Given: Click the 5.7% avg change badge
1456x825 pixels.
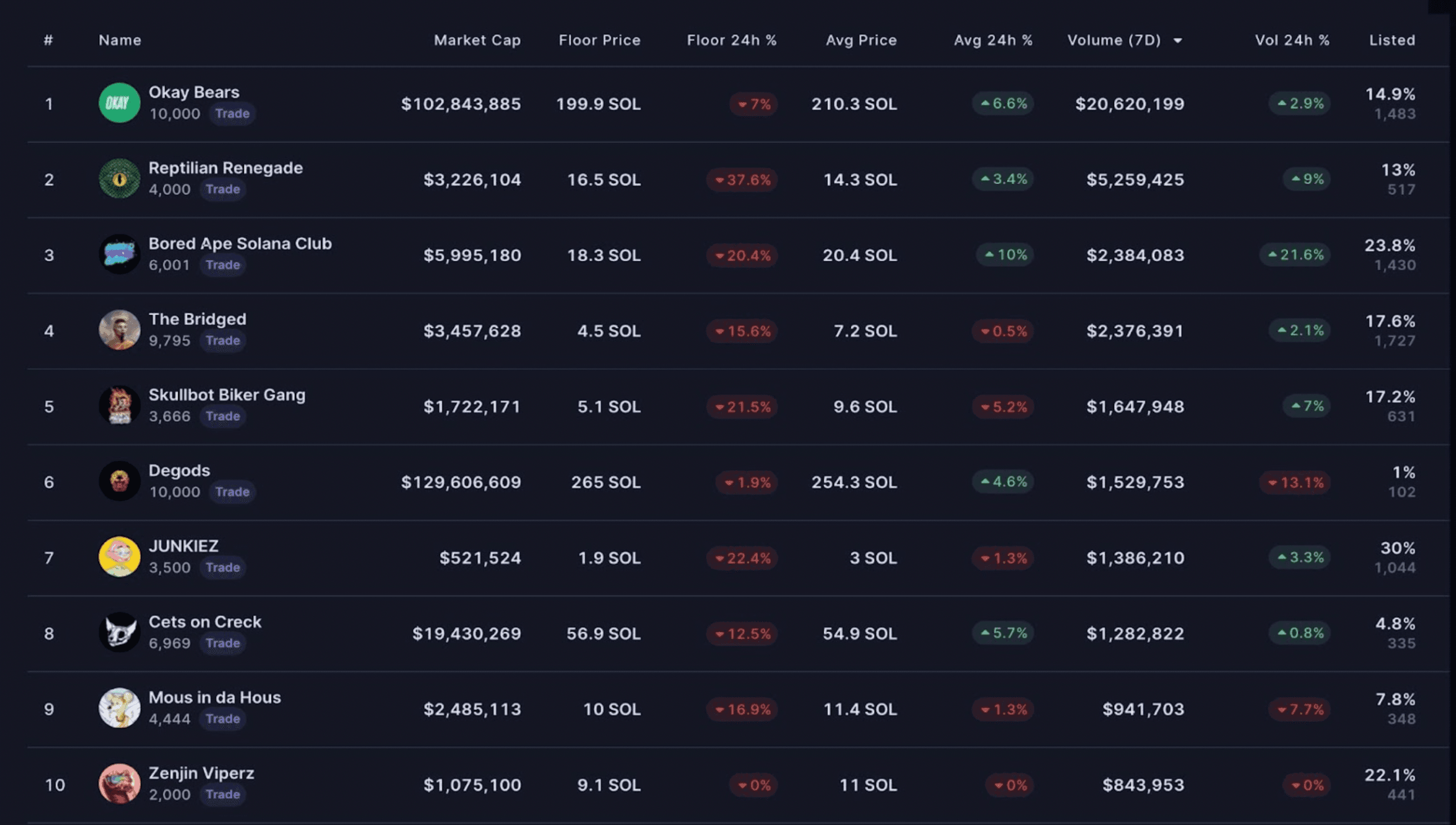Looking at the screenshot, I should [1003, 633].
